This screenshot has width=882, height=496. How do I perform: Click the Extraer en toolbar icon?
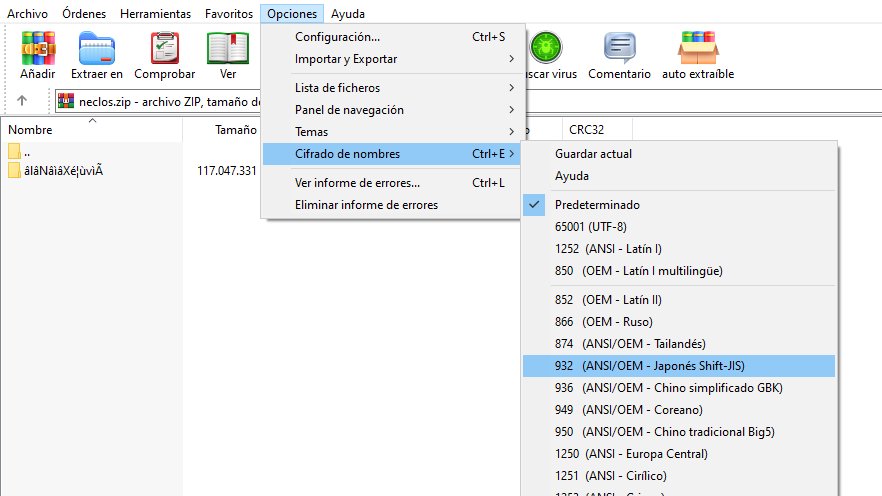pos(97,48)
